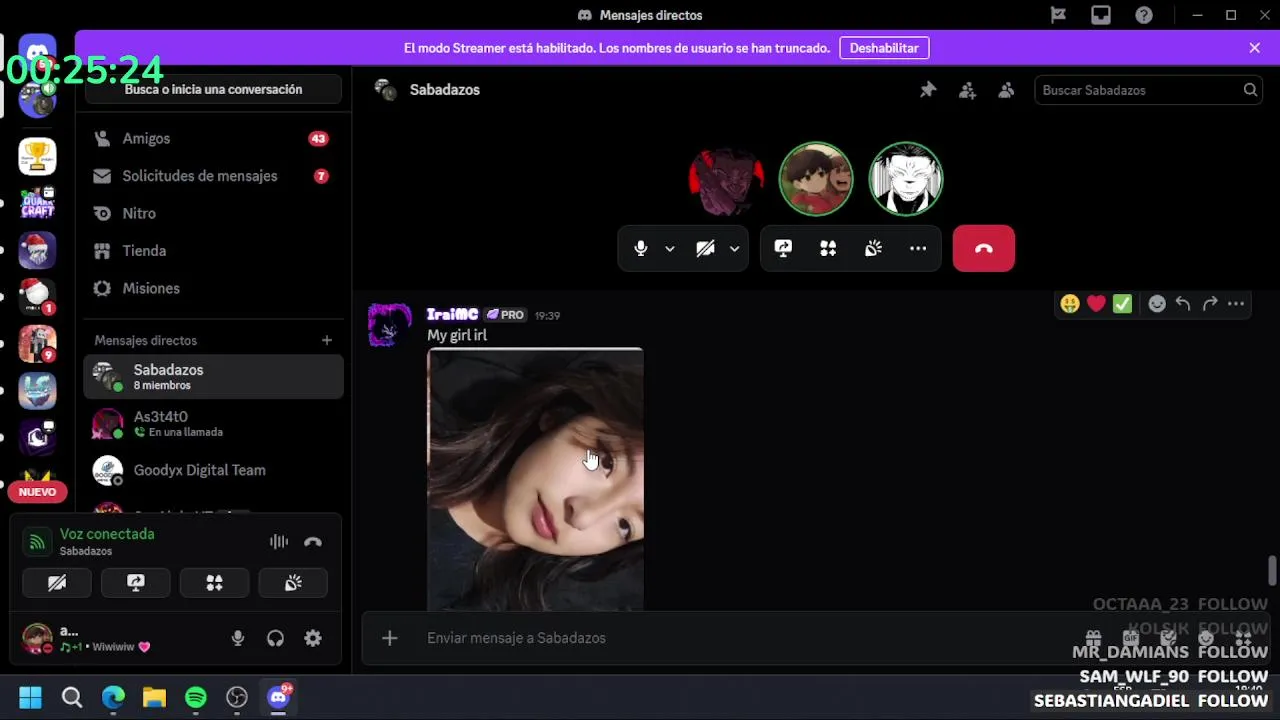This screenshot has height=720, width=1280.
Task: Open Windows Start menu
Action: tap(30, 697)
